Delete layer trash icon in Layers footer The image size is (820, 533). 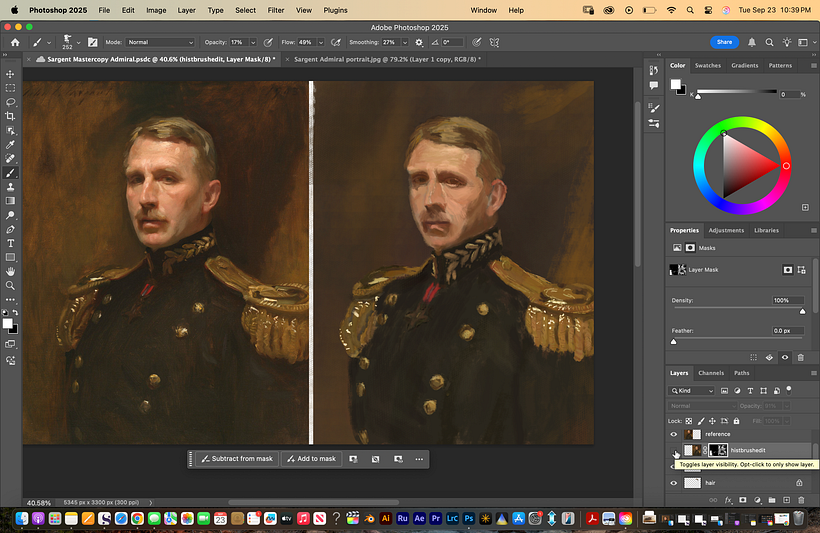[x=801, y=500]
